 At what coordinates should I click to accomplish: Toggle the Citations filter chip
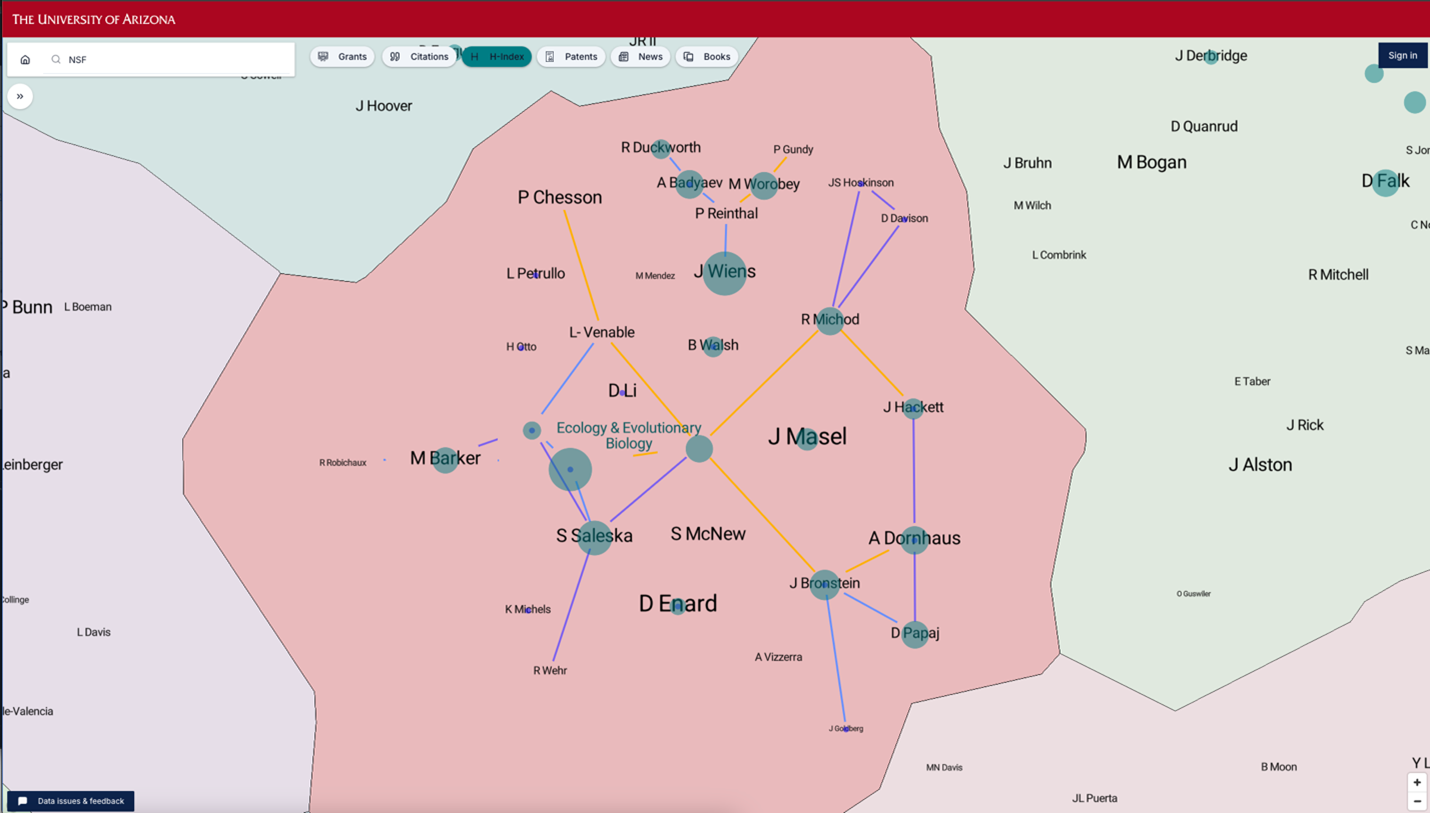click(x=419, y=57)
